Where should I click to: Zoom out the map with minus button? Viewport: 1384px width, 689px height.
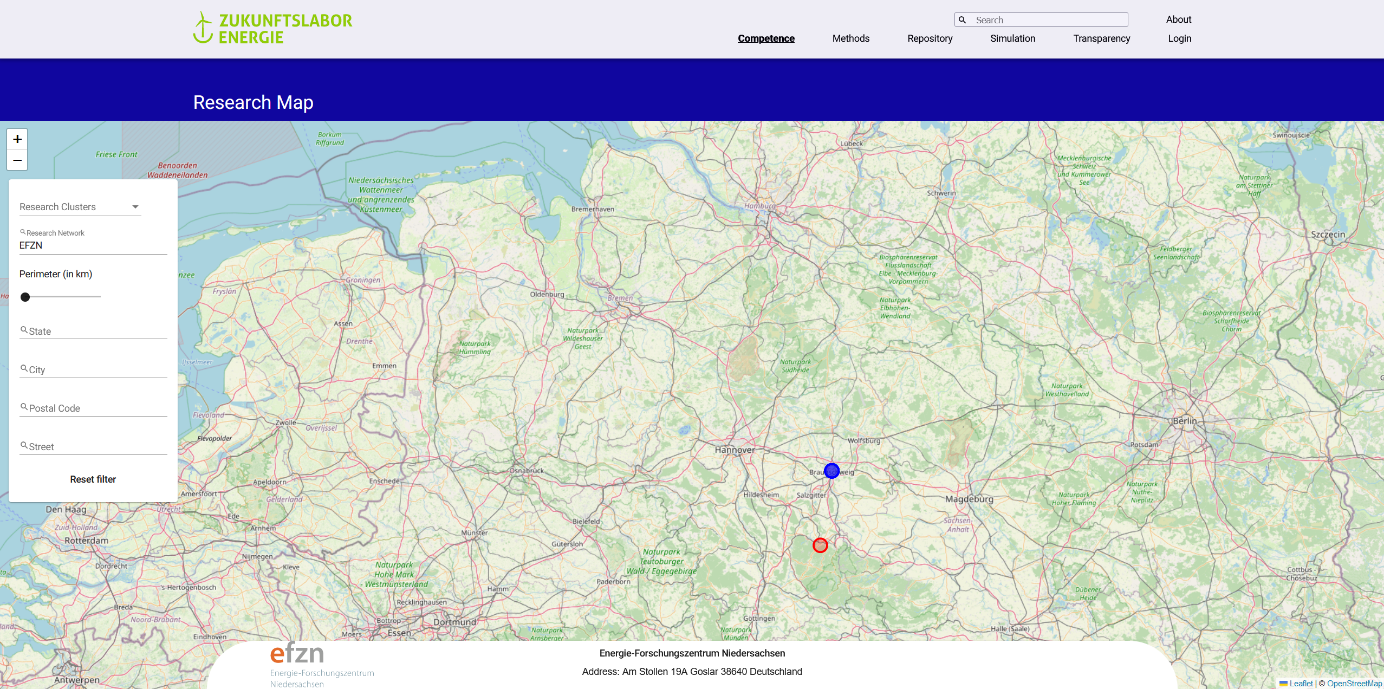[17, 160]
